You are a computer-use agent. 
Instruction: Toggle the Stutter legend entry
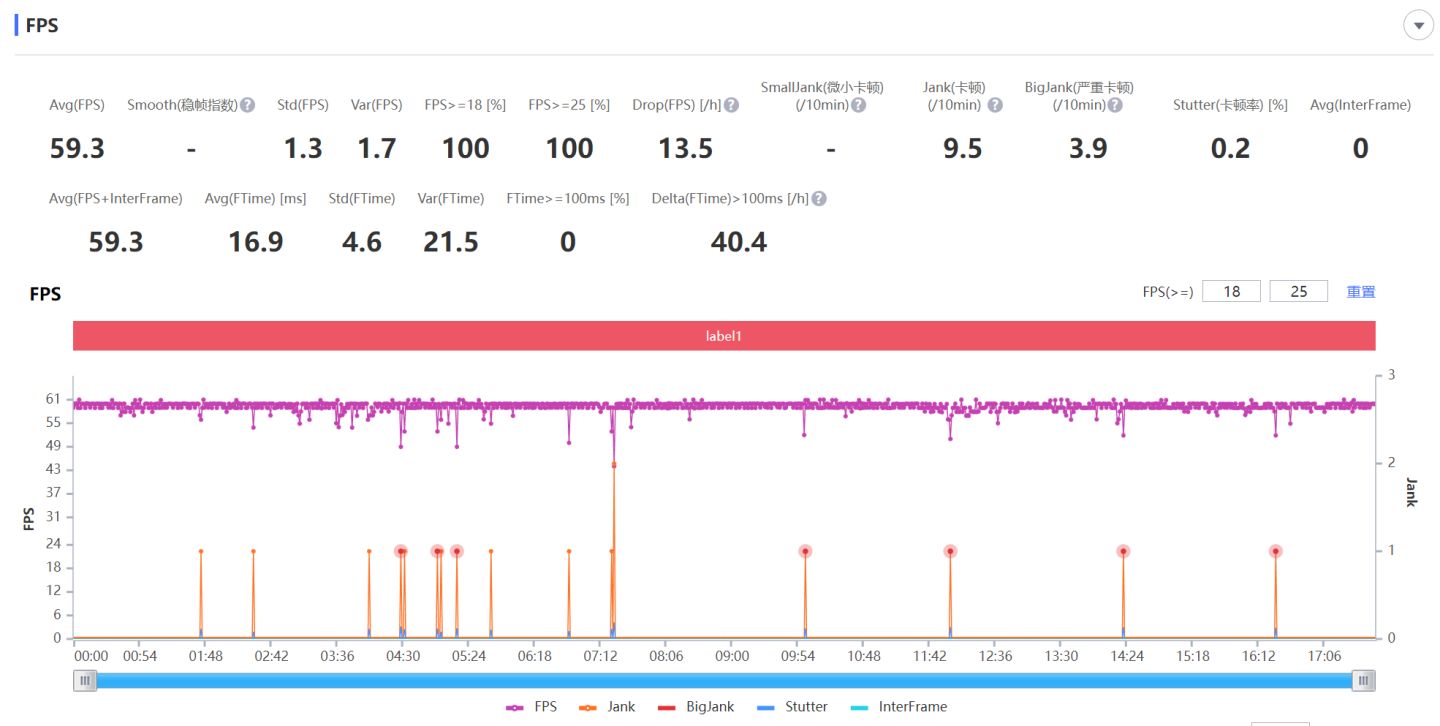coord(792,707)
